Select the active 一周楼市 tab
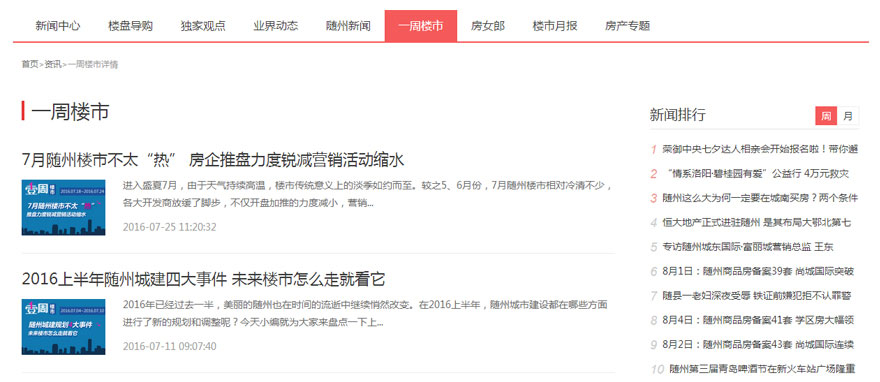 [421, 26]
